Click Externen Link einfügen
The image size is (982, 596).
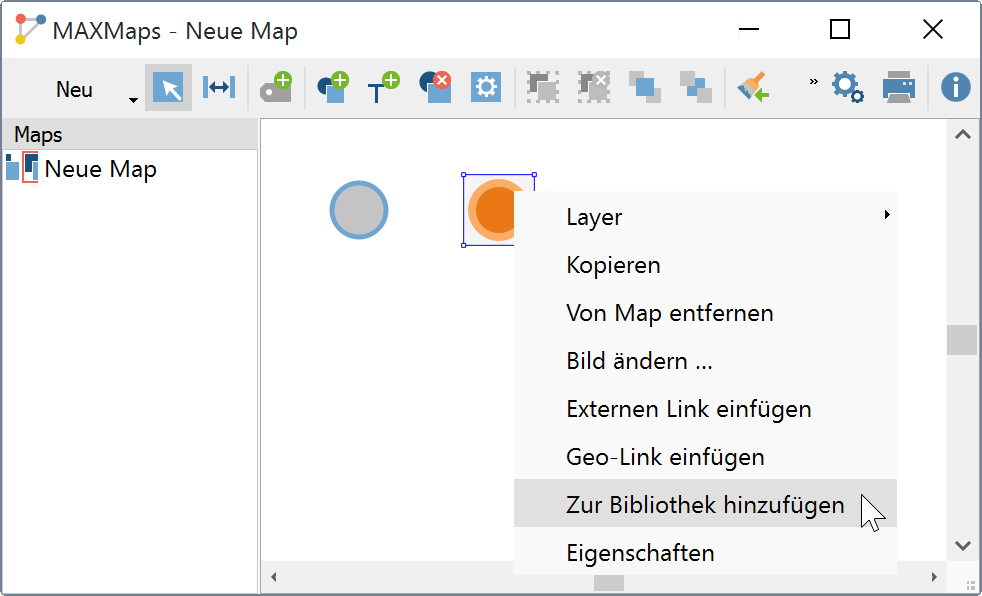[x=705, y=409]
